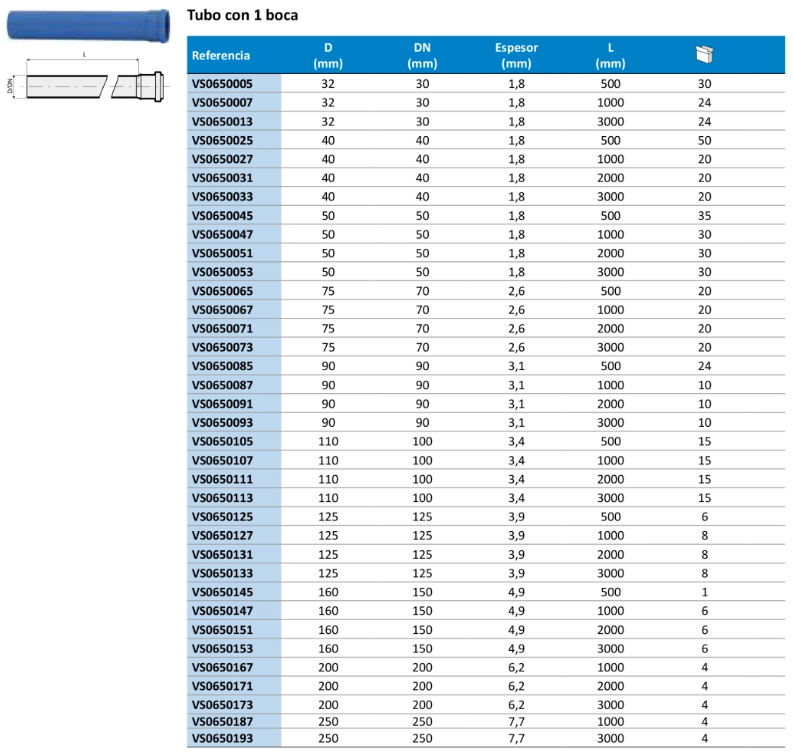793x756 pixels.
Task: Click the L (mm) column header
Action: tap(610, 55)
